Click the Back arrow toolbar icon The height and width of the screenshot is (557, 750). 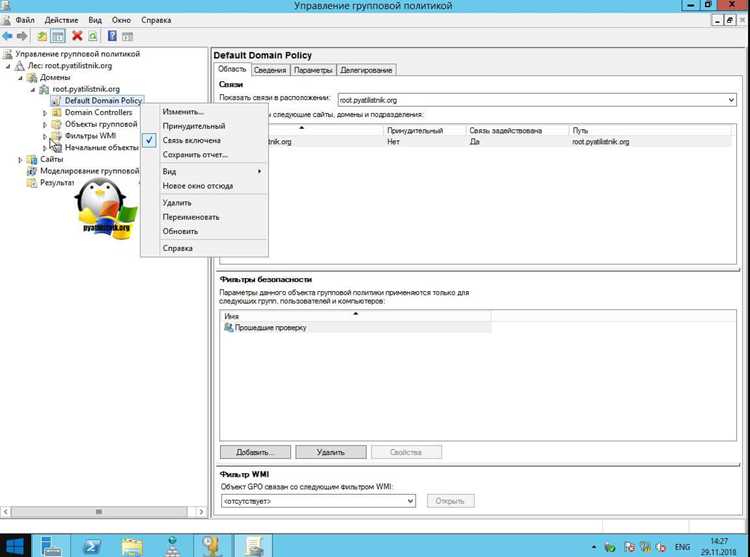point(7,36)
